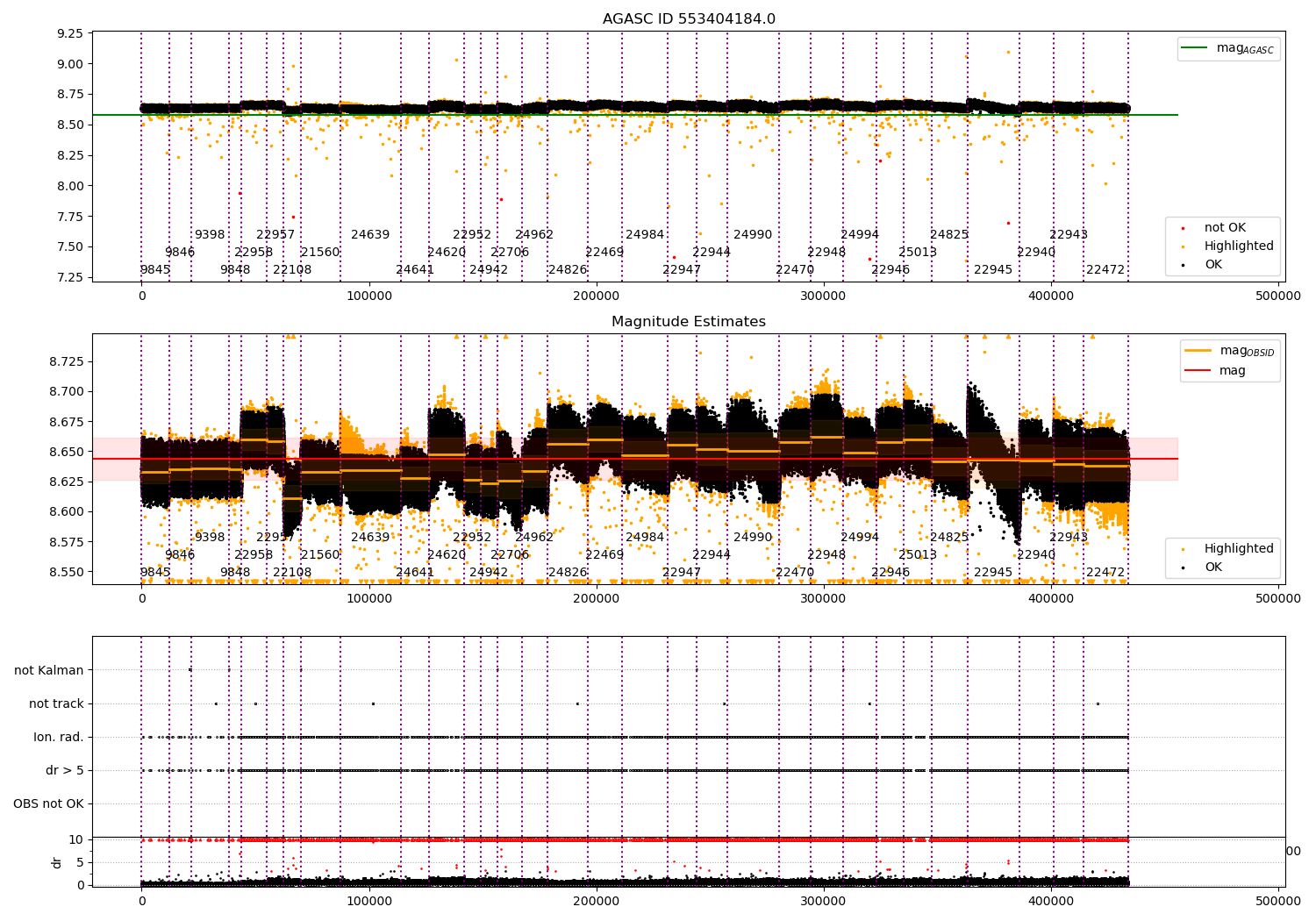Image resolution: width=1316 pixels, height=921 pixels.
Task: Click the 8.725 y-tick in middle plot
Action: (66, 361)
